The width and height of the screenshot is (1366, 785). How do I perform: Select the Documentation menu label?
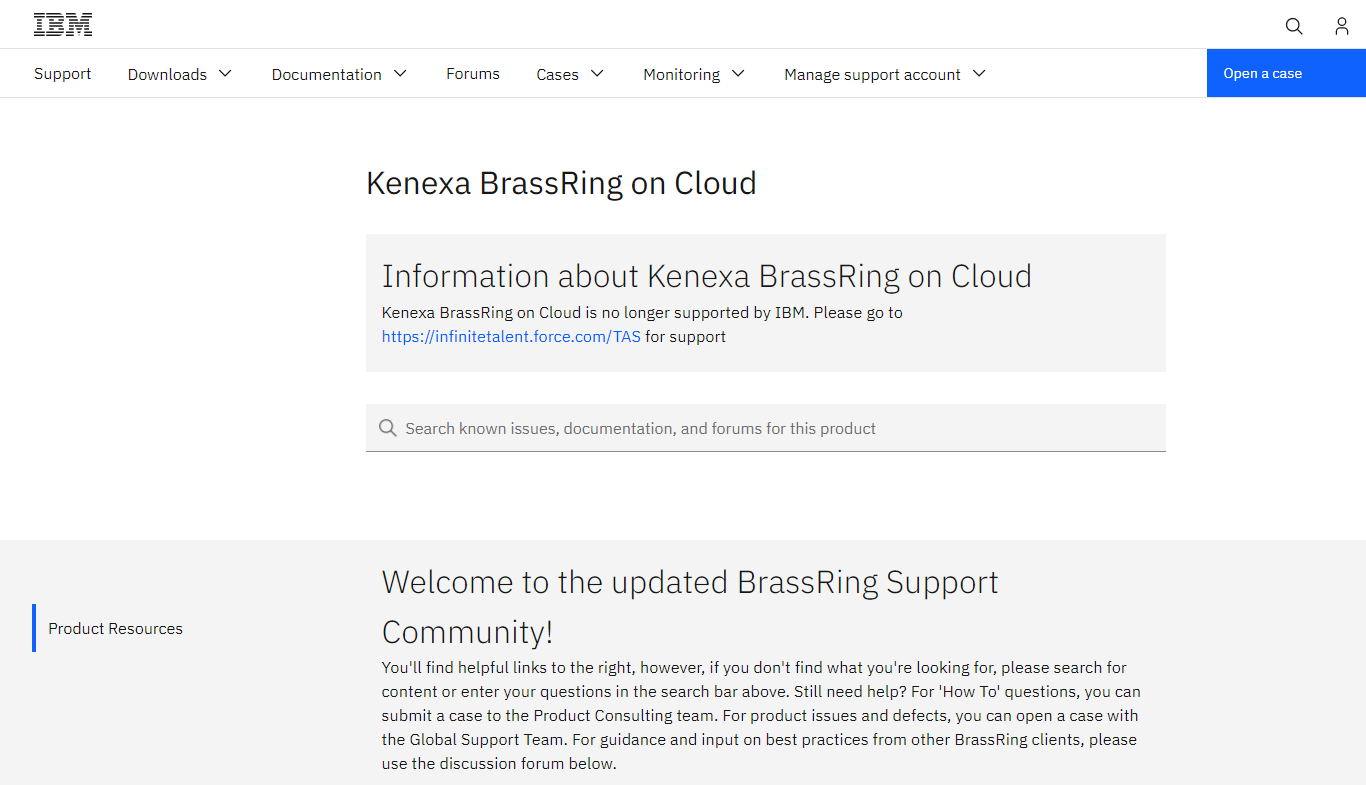[x=326, y=74]
